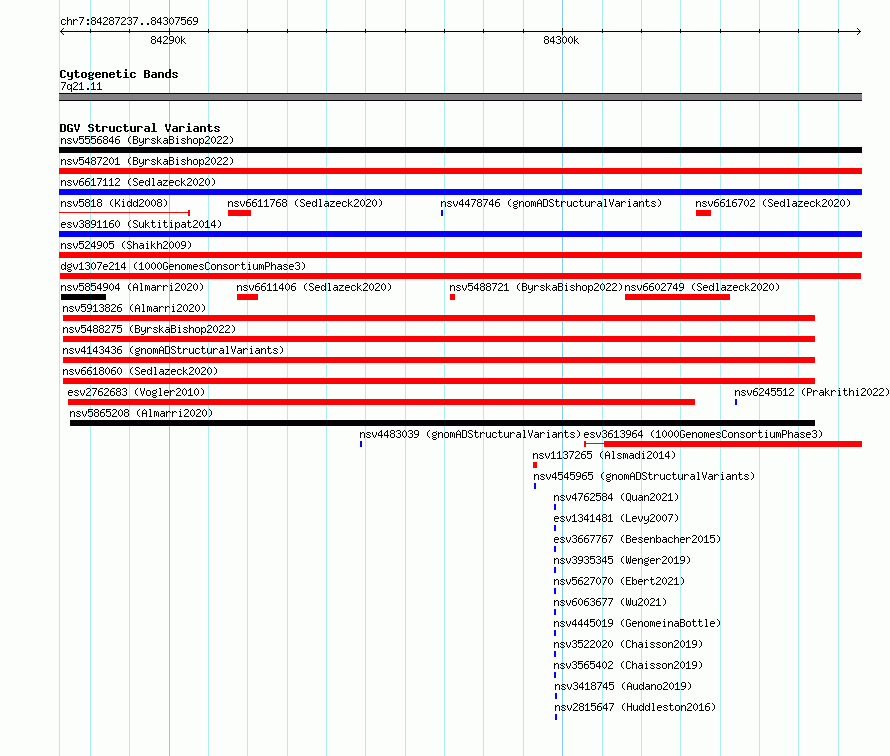The height and width of the screenshot is (756, 890).
Task: Open the nsv6618060 (Sedlazeck2020) label
Action: click(140, 371)
